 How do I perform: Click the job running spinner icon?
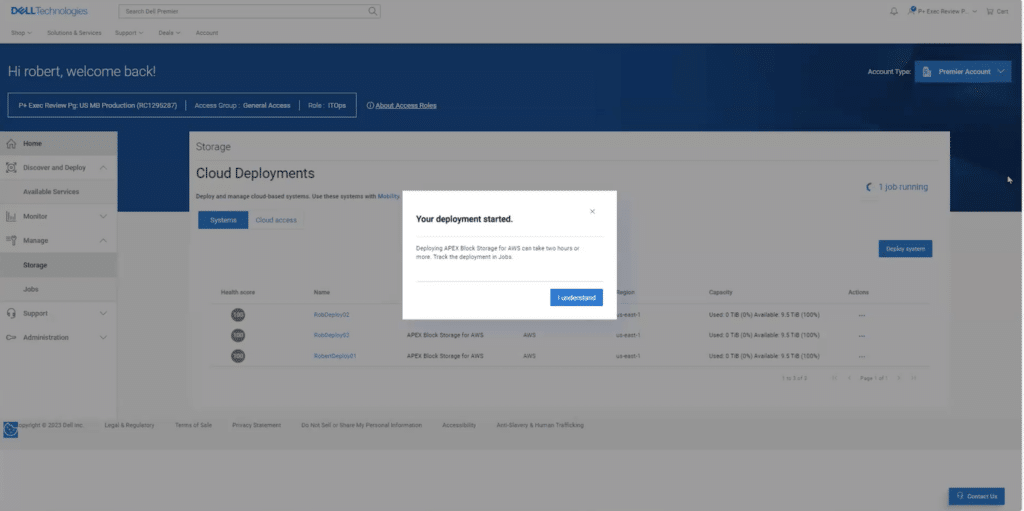pyautogui.click(x=869, y=187)
